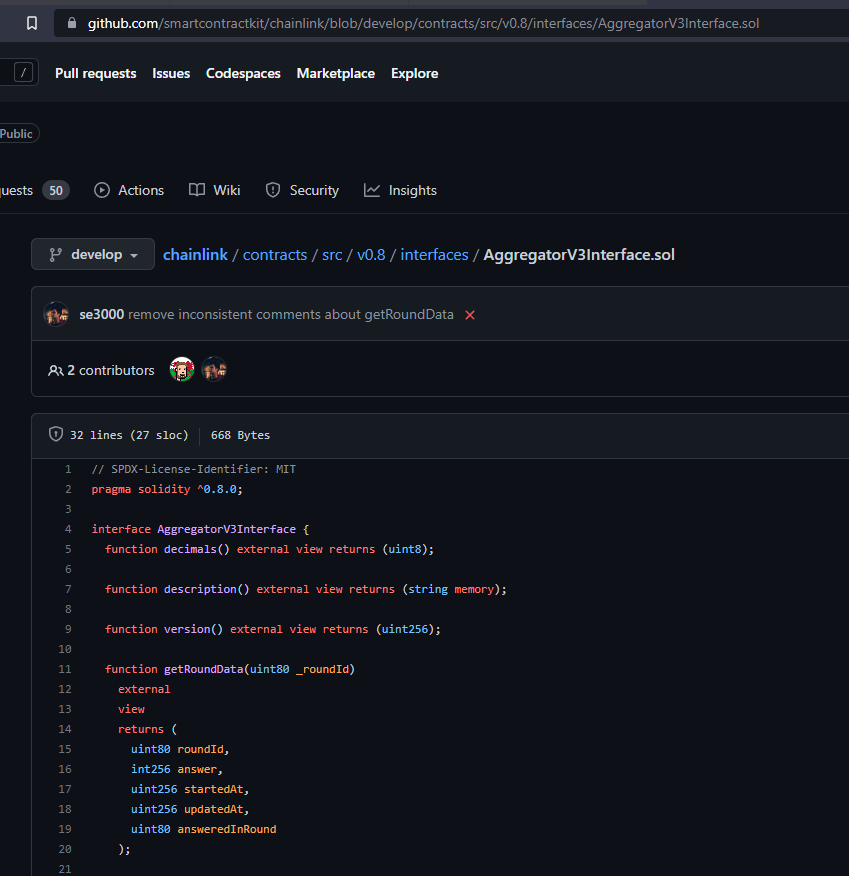Screen dimensions: 849x876
Task: Click the uint256 updatedAt code line
Action: 190,809
